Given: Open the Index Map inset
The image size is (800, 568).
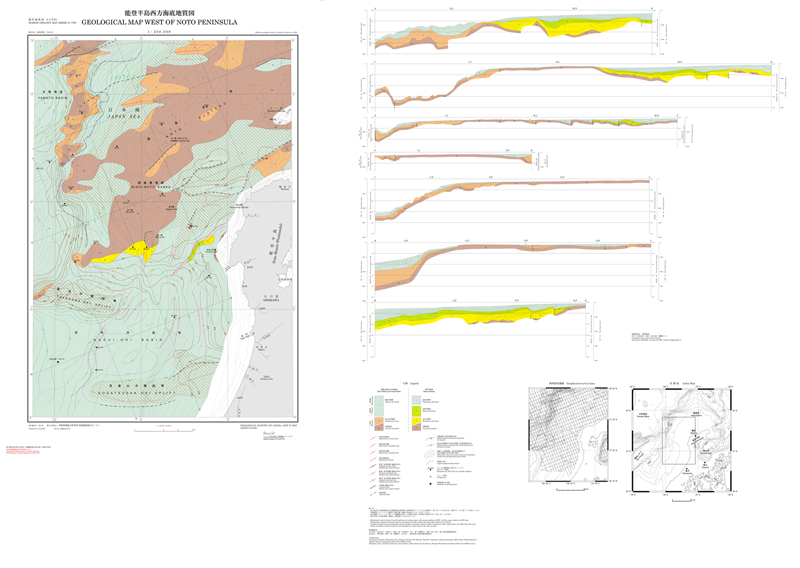Looking at the screenshot, I should pos(683,440).
